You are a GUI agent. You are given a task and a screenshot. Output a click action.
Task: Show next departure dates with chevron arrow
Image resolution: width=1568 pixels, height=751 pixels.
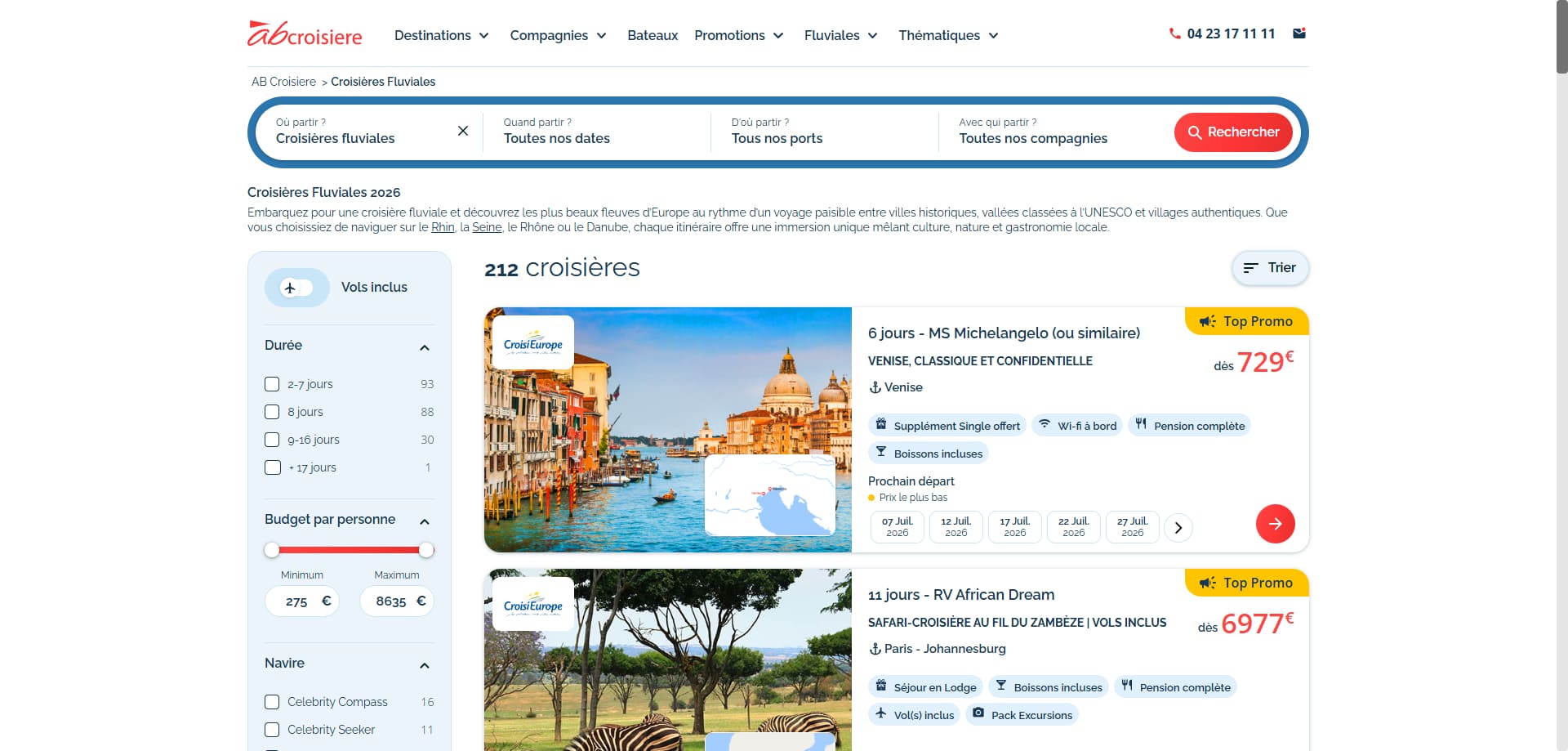(1178, 528)
